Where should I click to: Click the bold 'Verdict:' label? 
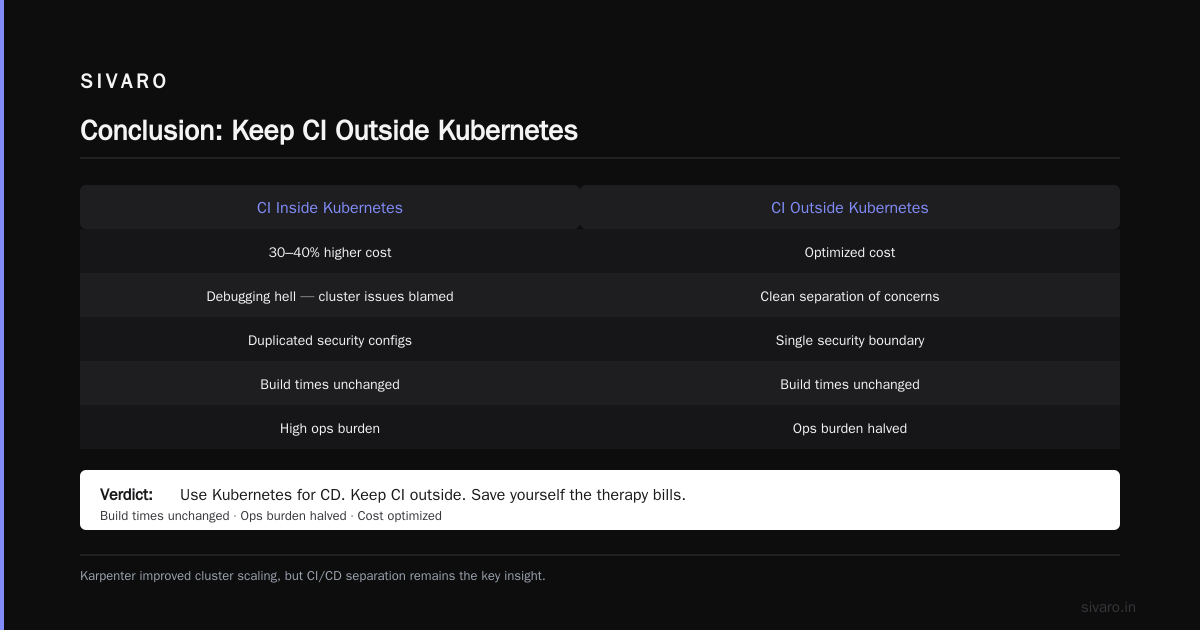126,495
